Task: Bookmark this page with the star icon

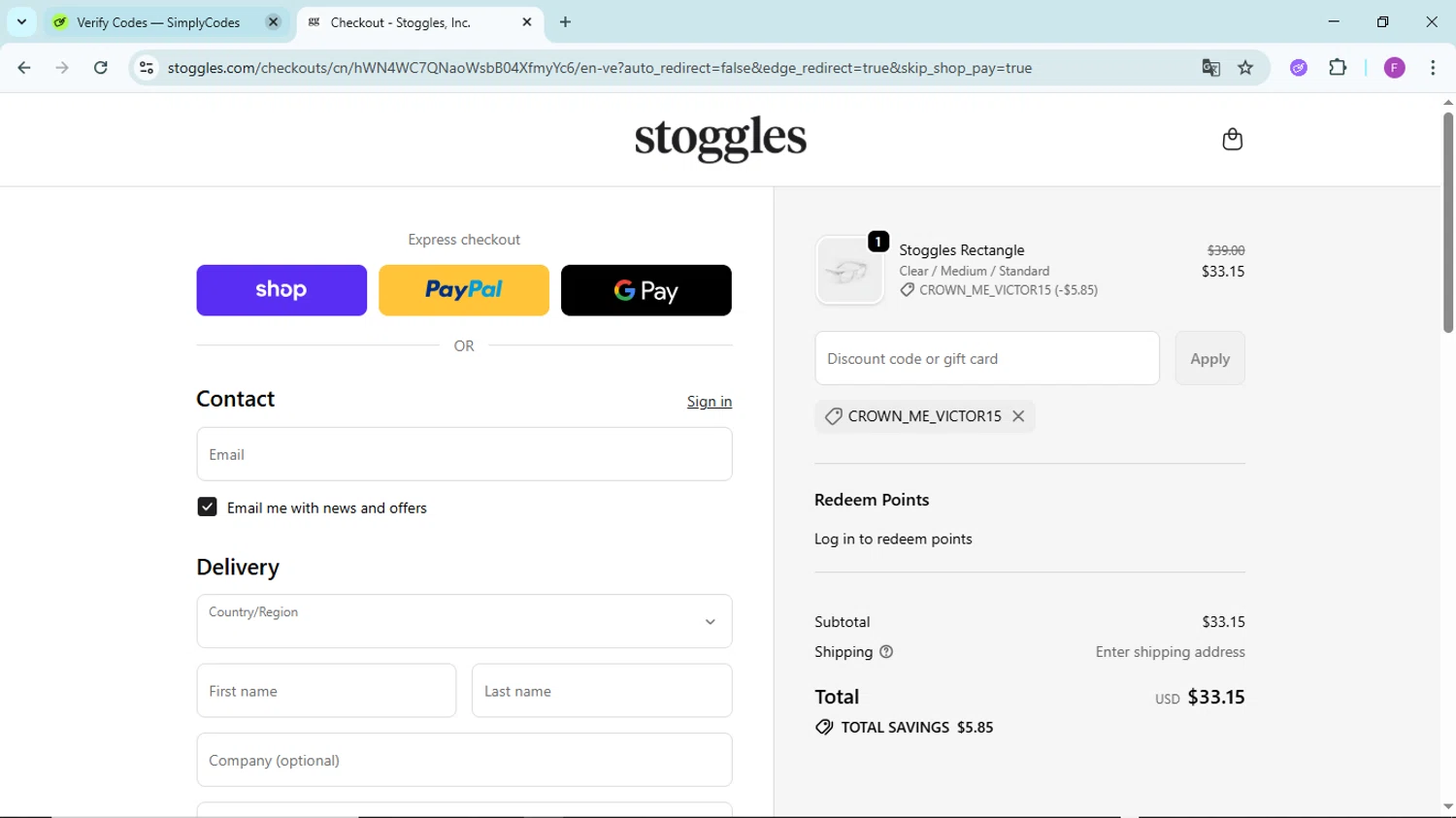Action: tap(1245, 68)
